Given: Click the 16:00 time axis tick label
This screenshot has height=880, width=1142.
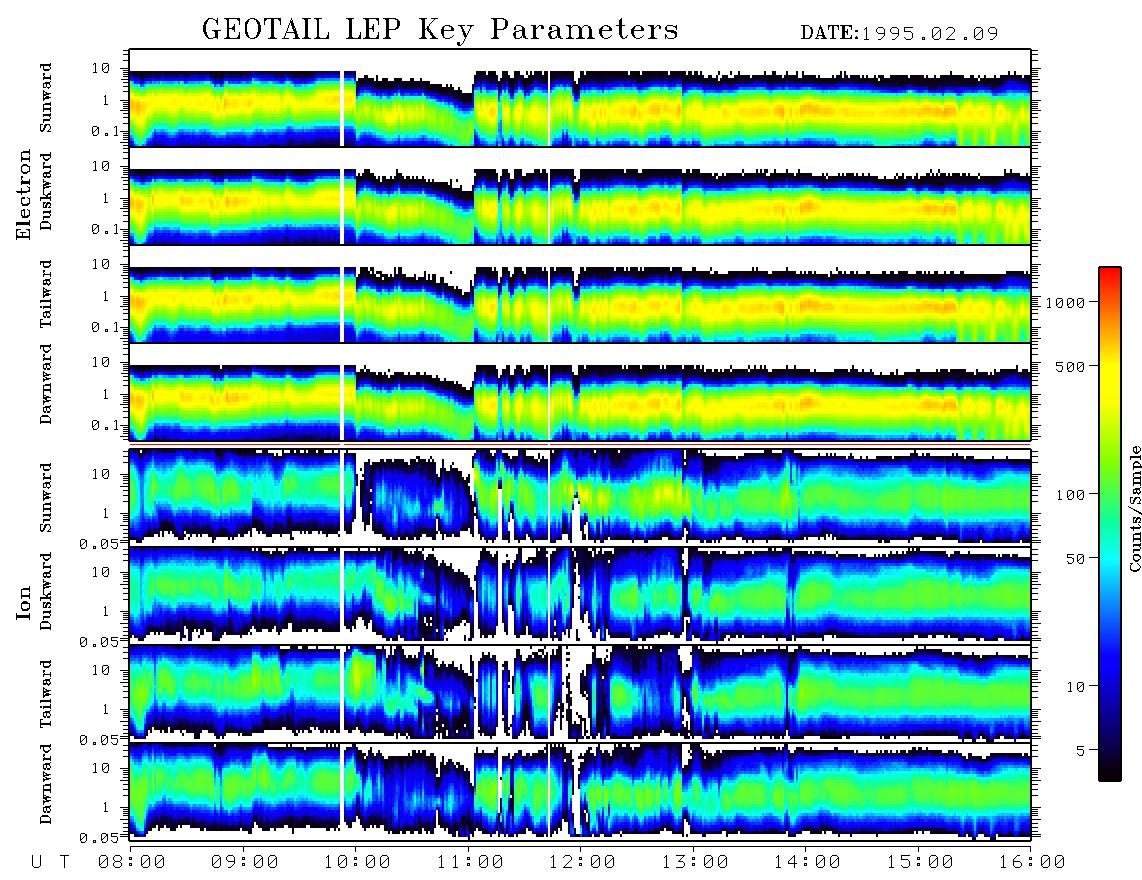Looking at the screenshot, I should pyautogui.click(x=1032, y=862).
